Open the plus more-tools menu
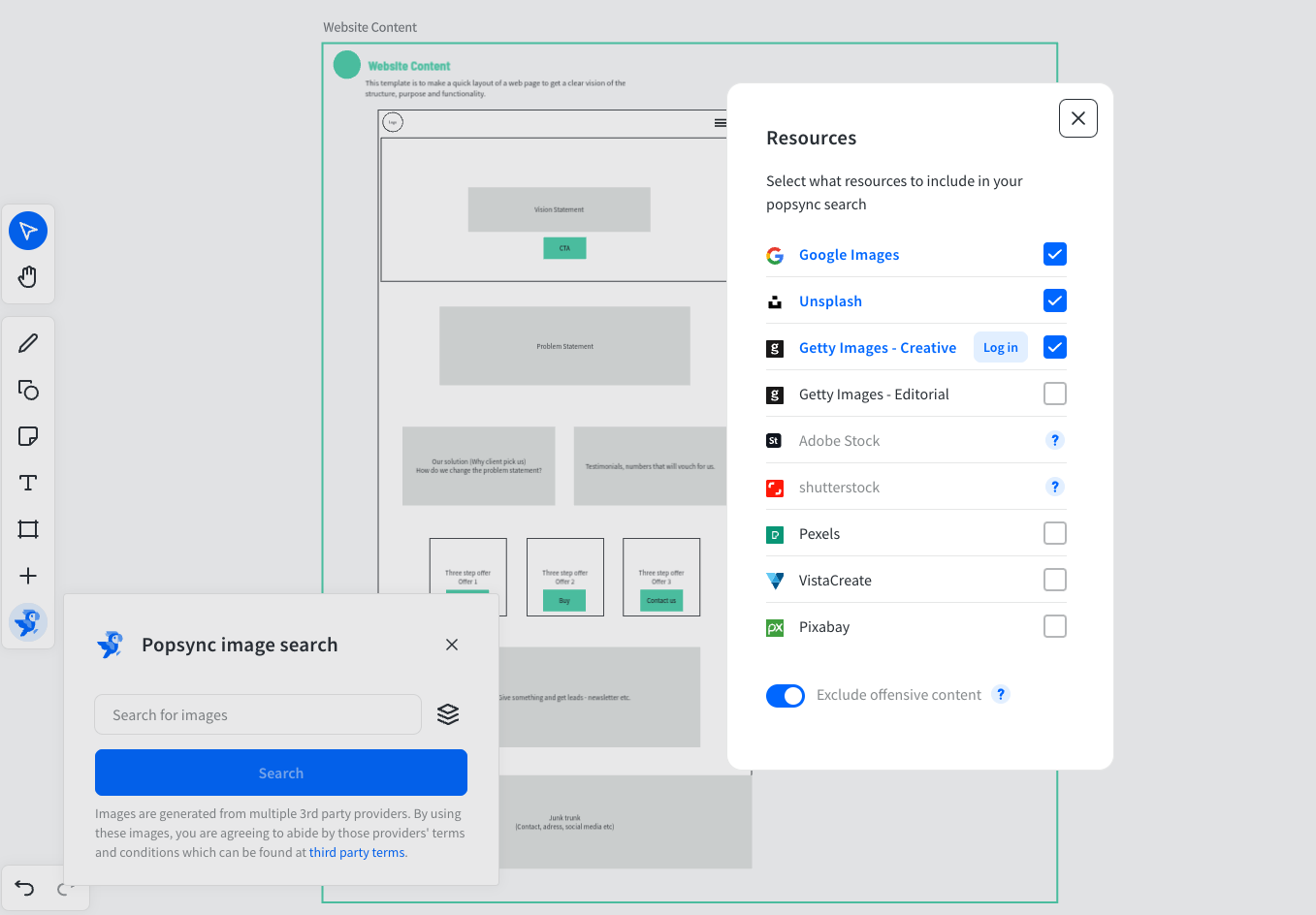The height and width of the screenshot is (915, 1316). (28, 576)
